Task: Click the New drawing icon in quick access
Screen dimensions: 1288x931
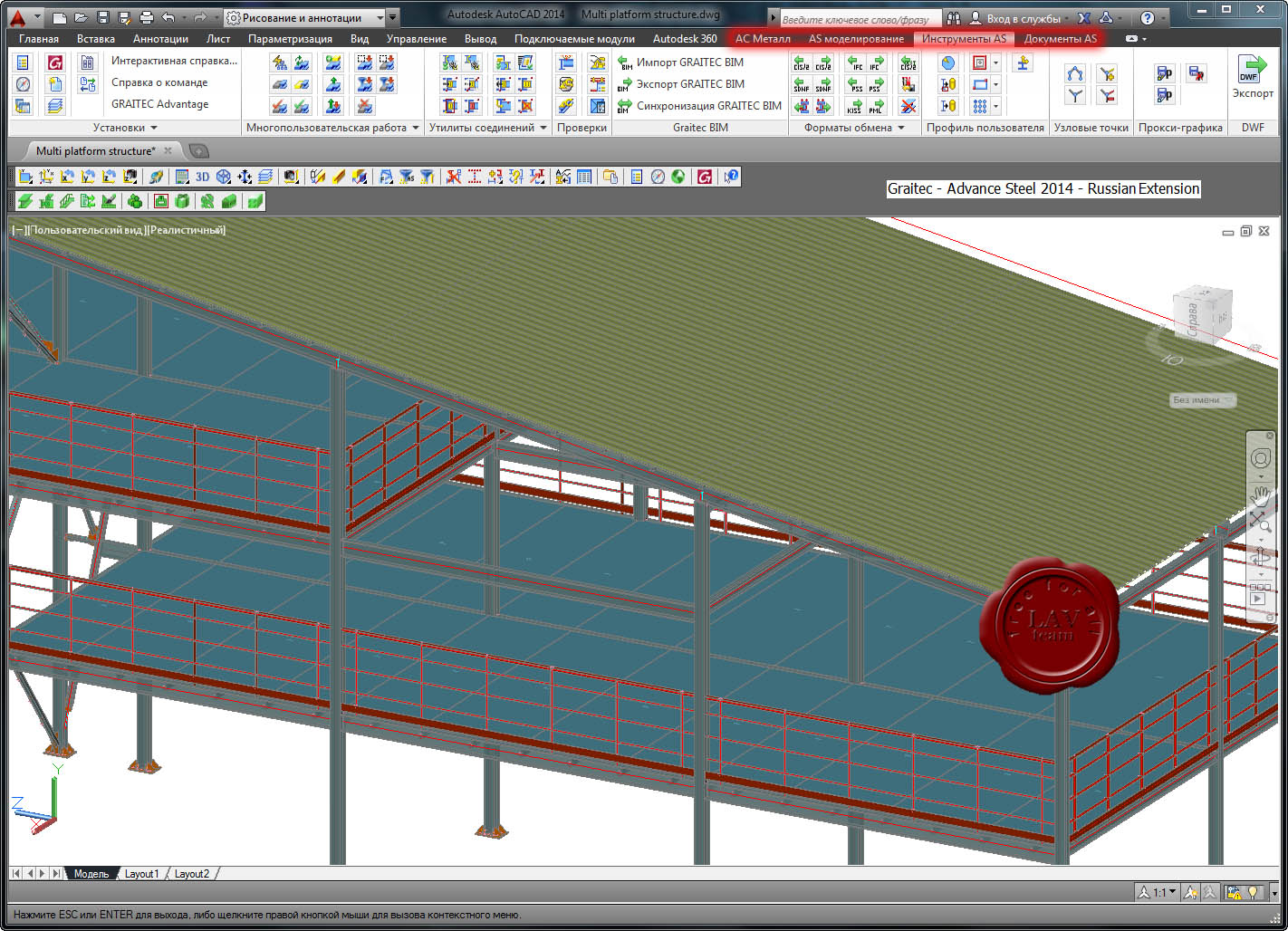Action: [x=60, y=17]
